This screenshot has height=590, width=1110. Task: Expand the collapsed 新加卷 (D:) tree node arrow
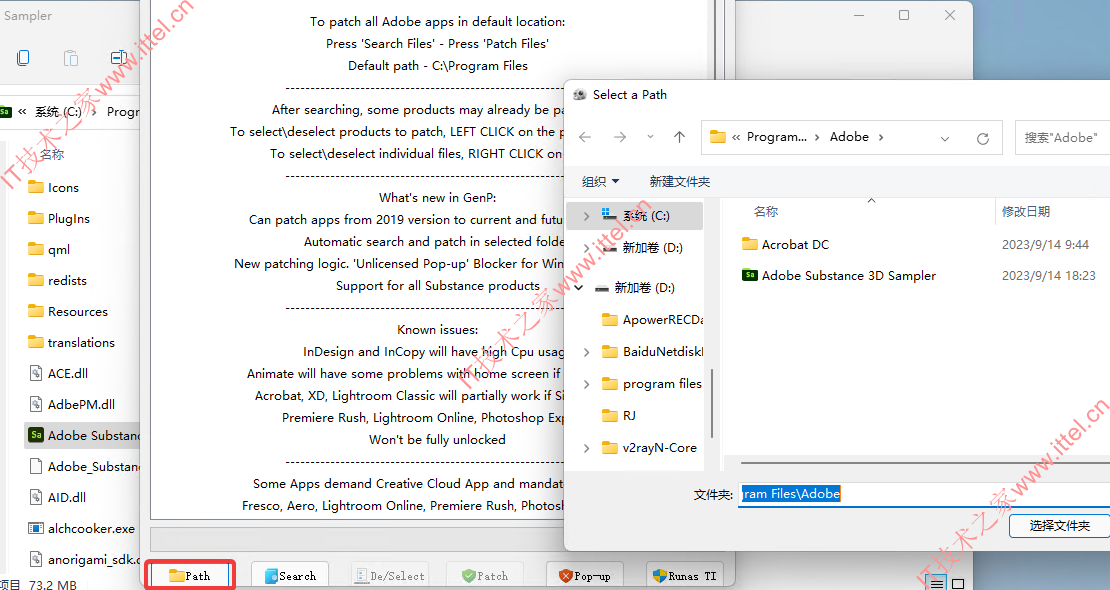[586, 248]
